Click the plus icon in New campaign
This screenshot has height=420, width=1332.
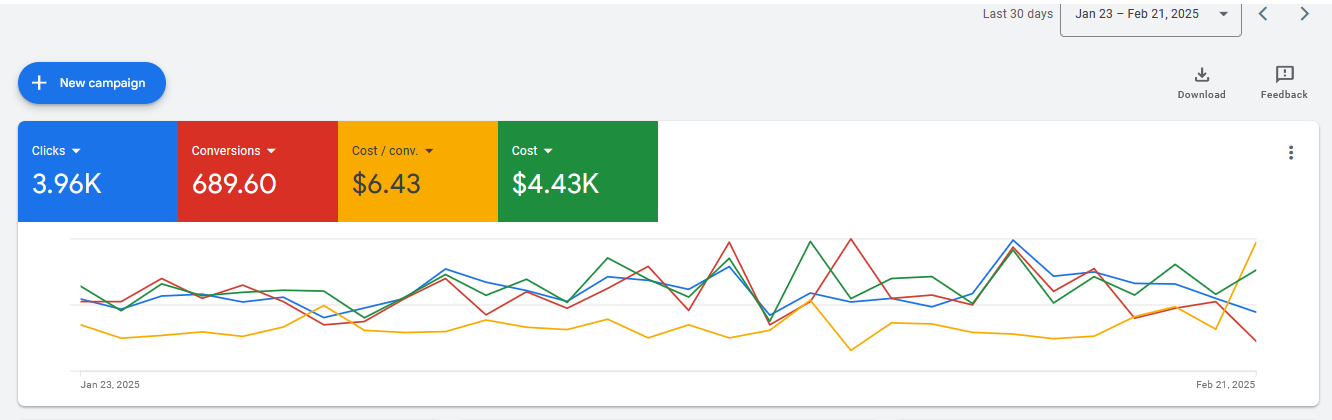tap(40, 83)
